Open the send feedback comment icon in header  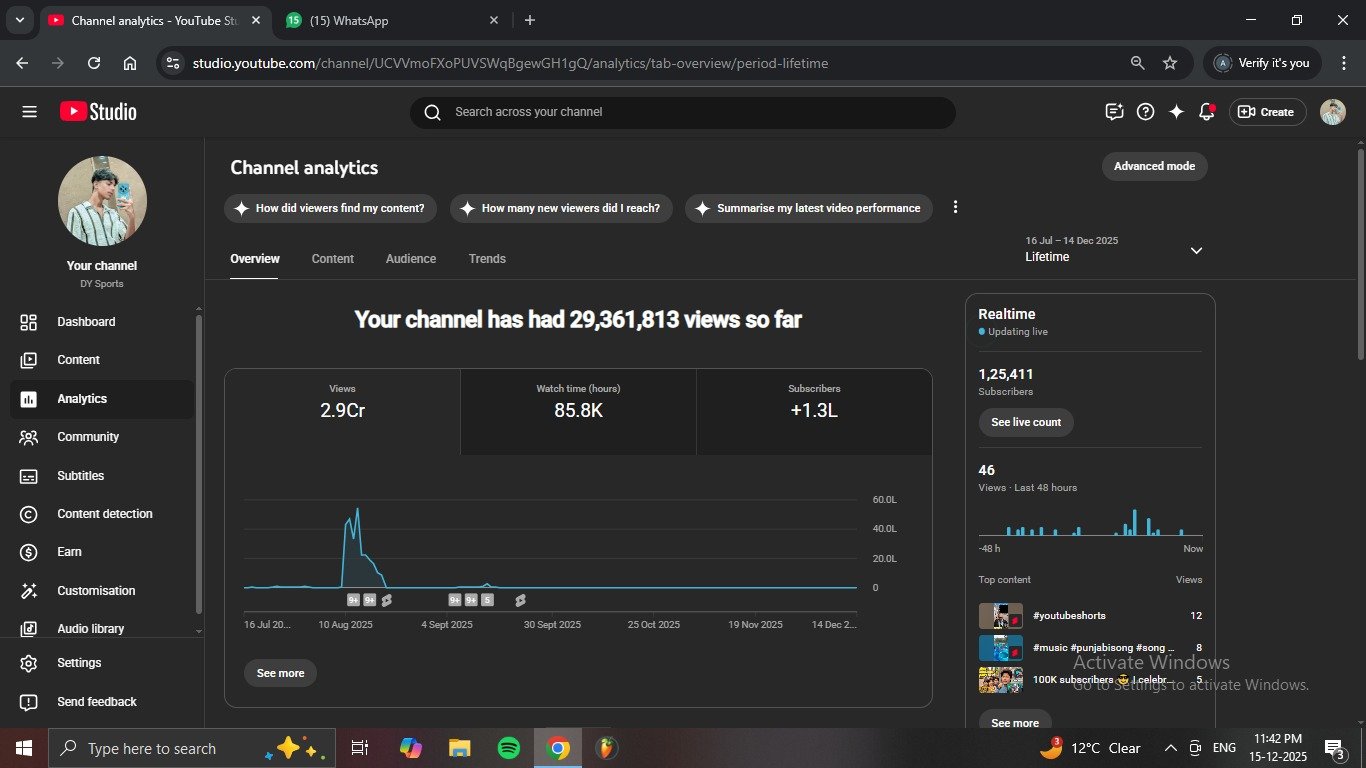1114,112
